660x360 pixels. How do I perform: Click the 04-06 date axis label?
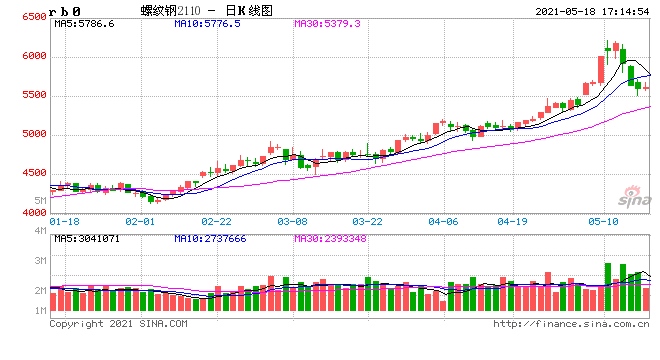[443, 221]
